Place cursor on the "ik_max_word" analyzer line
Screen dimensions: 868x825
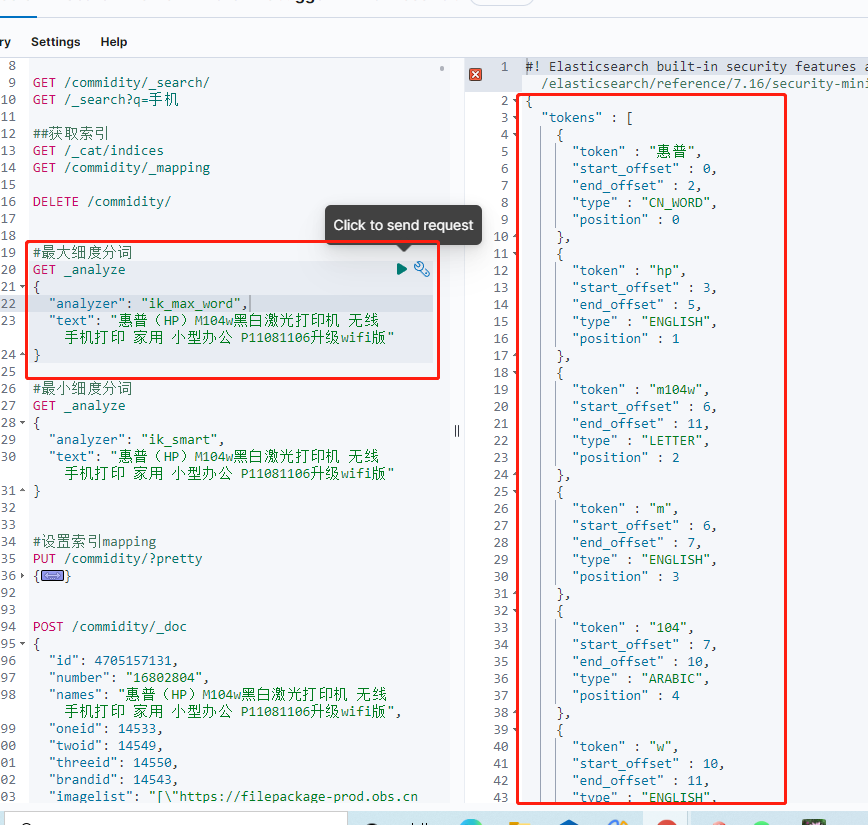(148, 303)
